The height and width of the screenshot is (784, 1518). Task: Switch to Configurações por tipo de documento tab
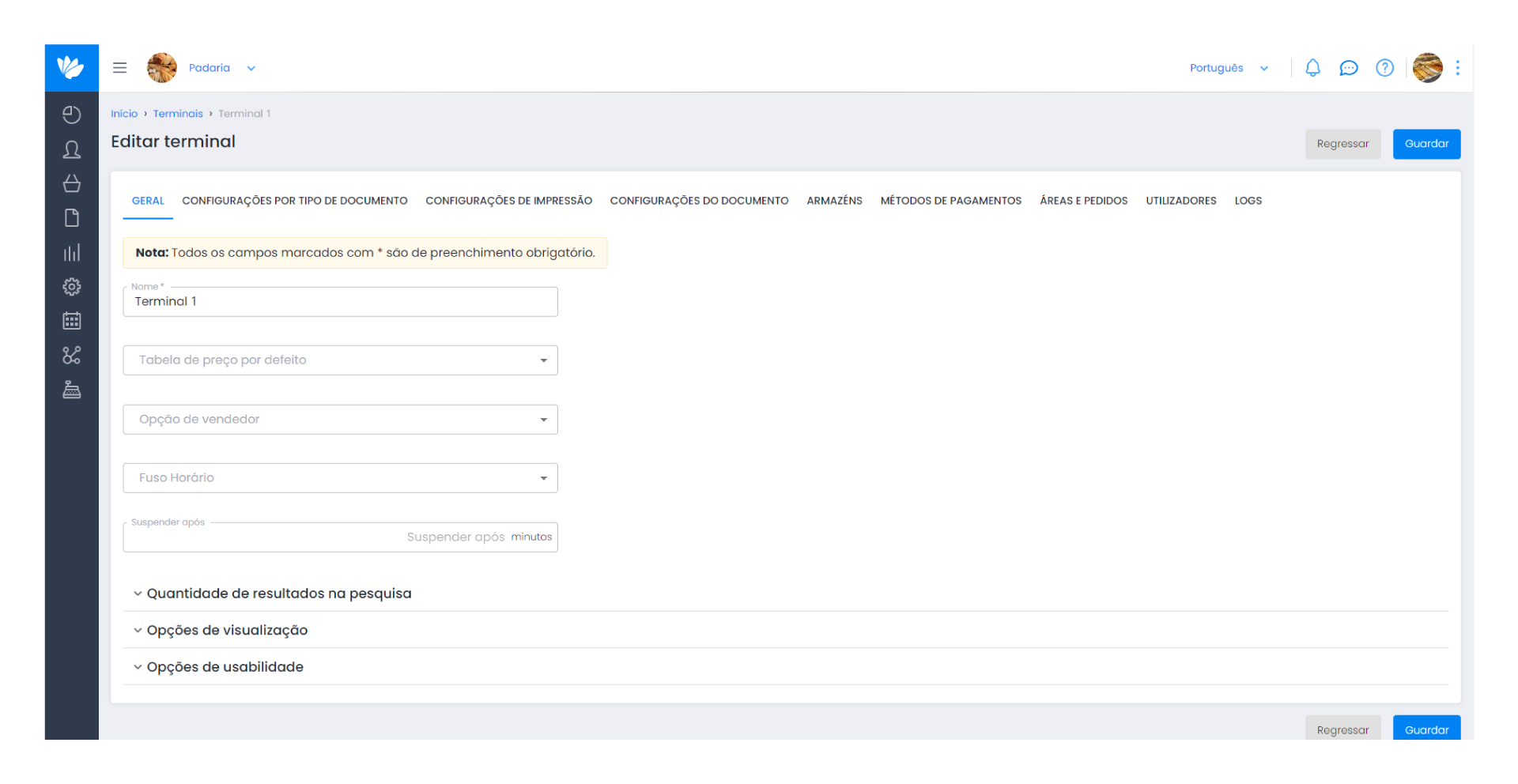[x=295, y=201]
